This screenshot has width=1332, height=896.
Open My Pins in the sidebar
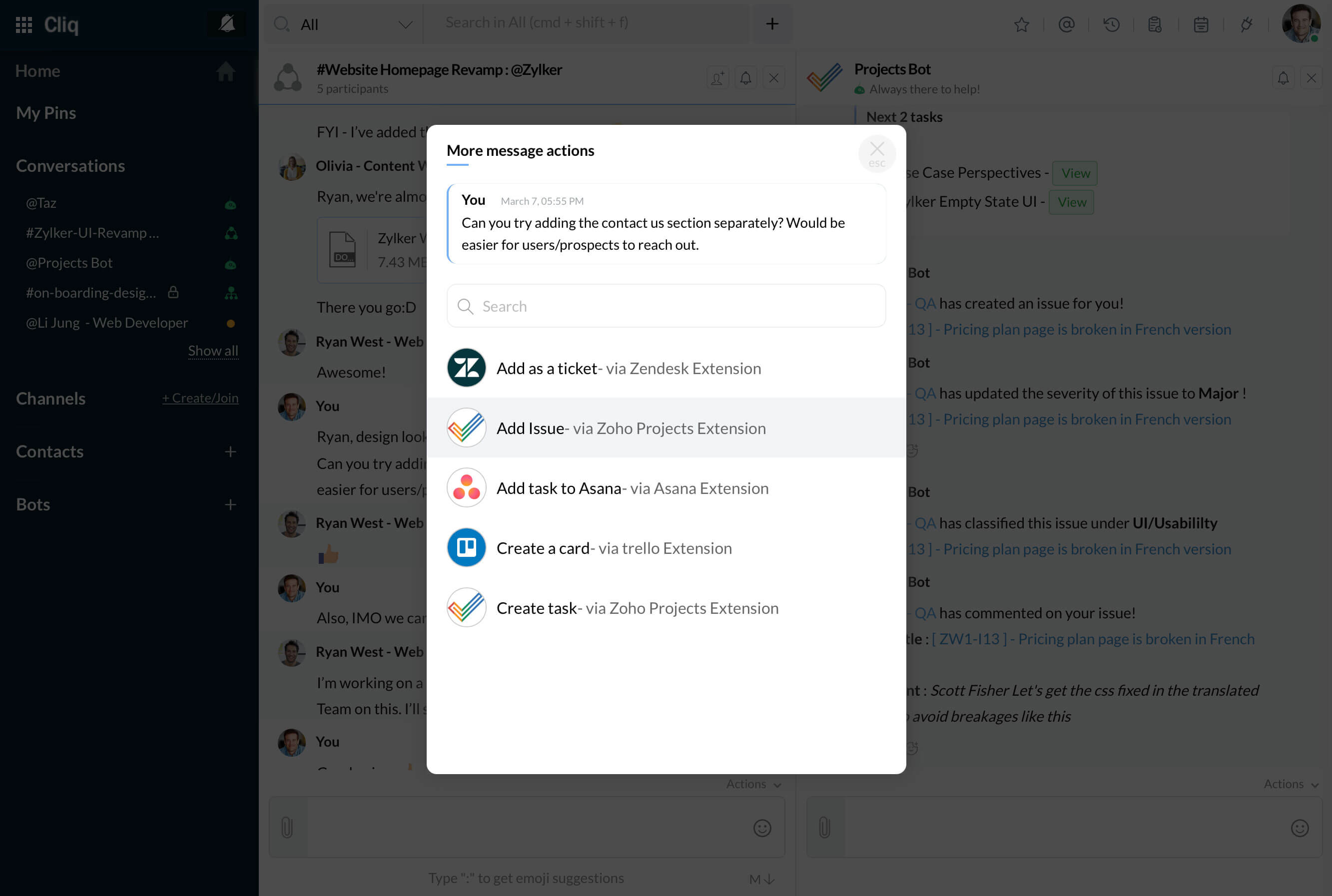(46, 113)
